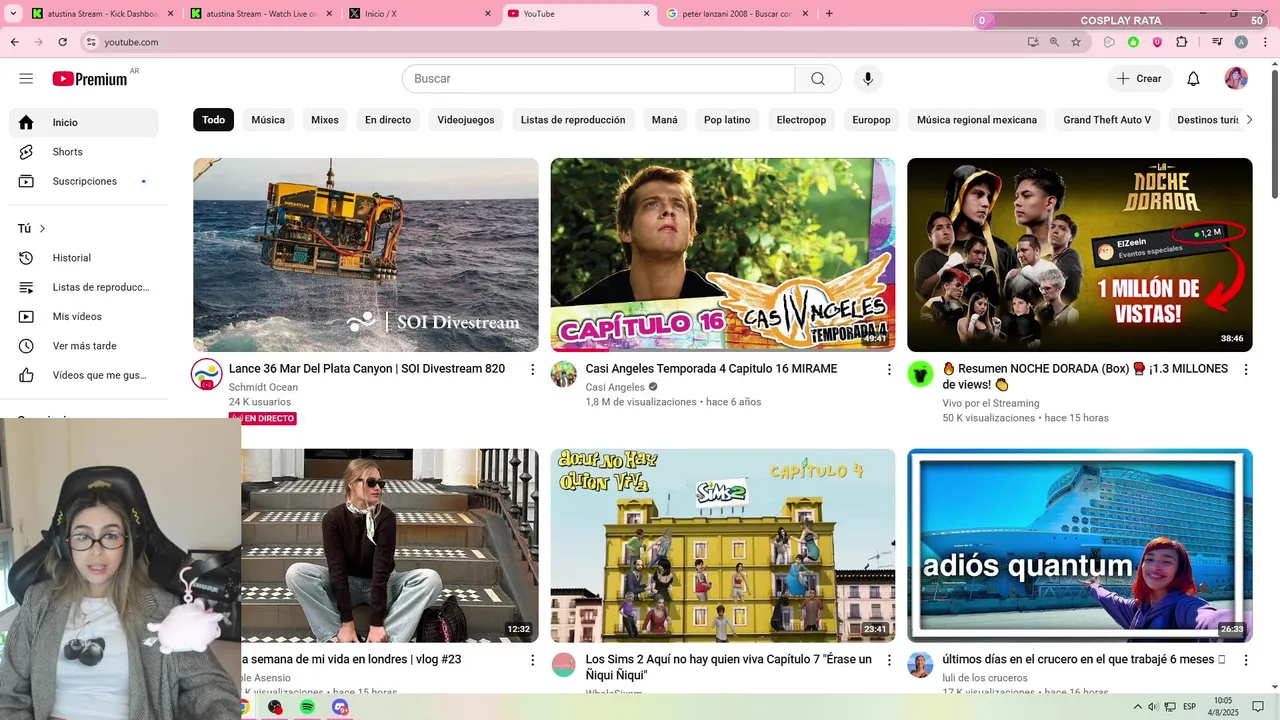Open Suscripciones in the sidebar
The image size is (1280, 720).
[x=84, y=181]
